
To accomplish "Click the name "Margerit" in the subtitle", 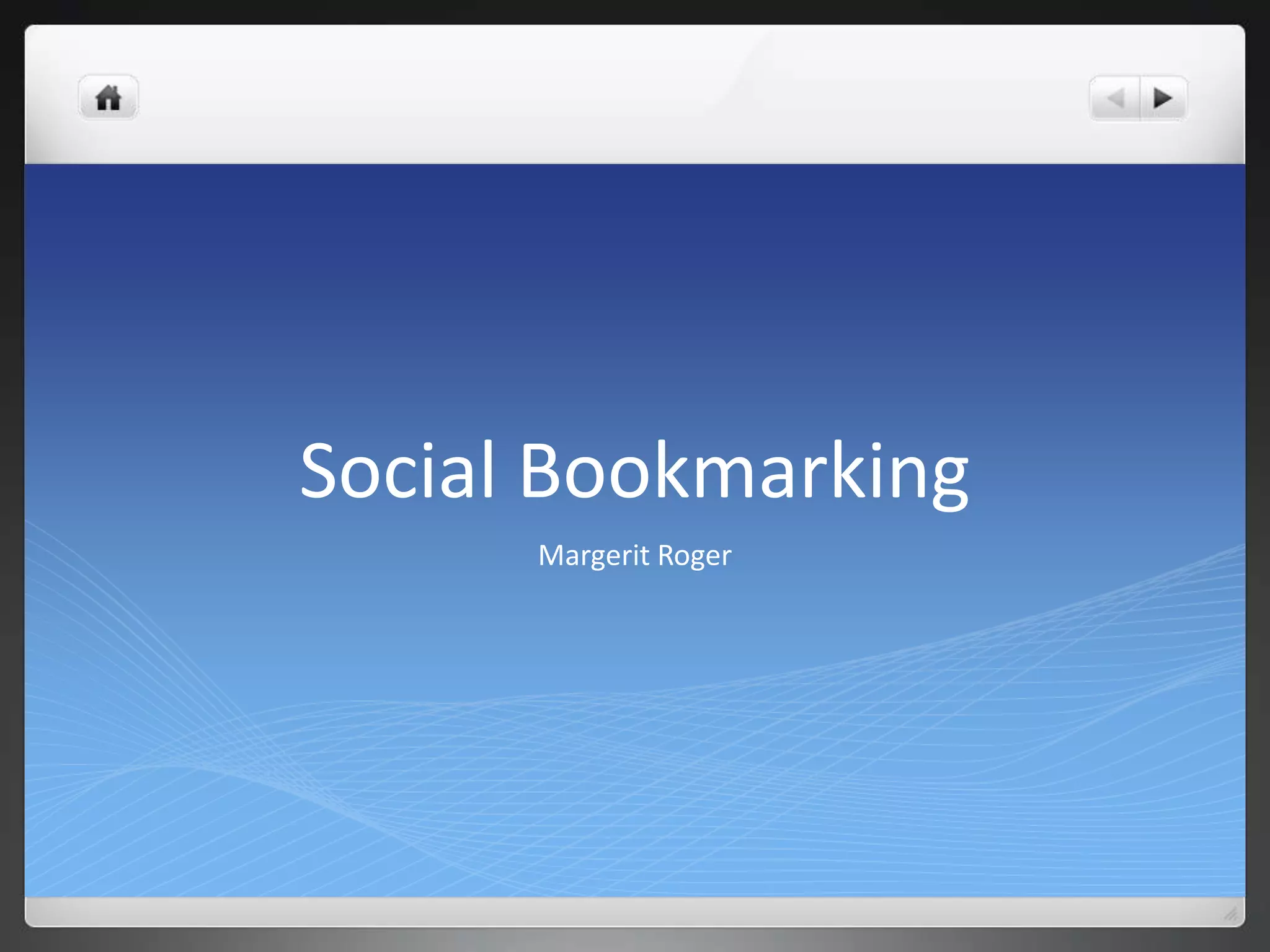I will (593, 555).
